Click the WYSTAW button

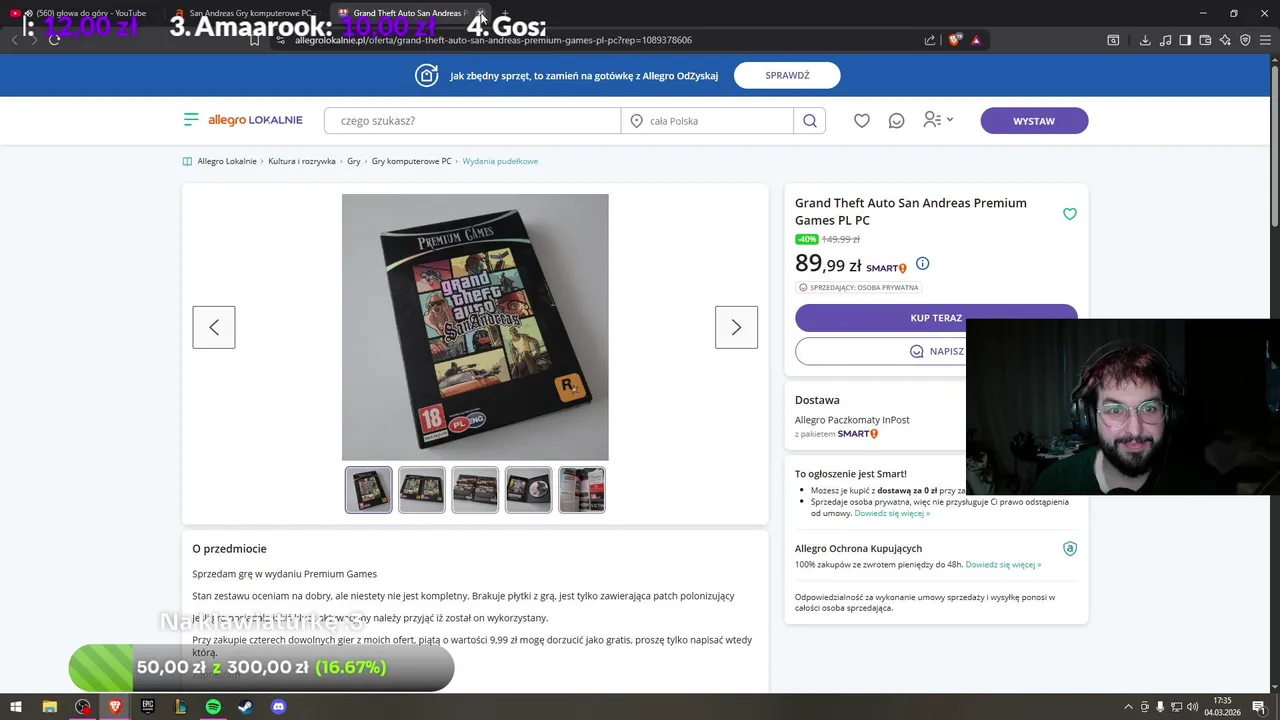[x=1034, y=121]
